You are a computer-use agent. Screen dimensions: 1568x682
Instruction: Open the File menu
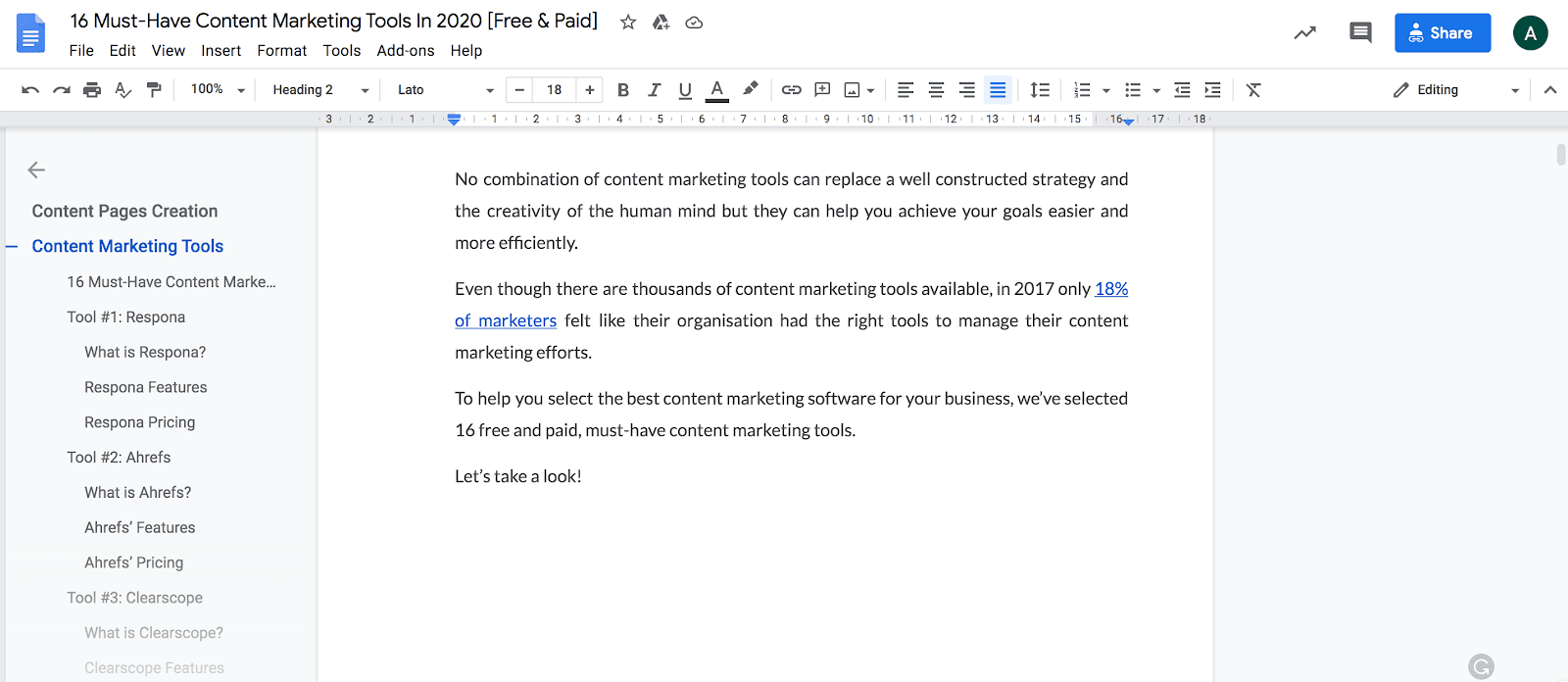(x=81, y=51)
